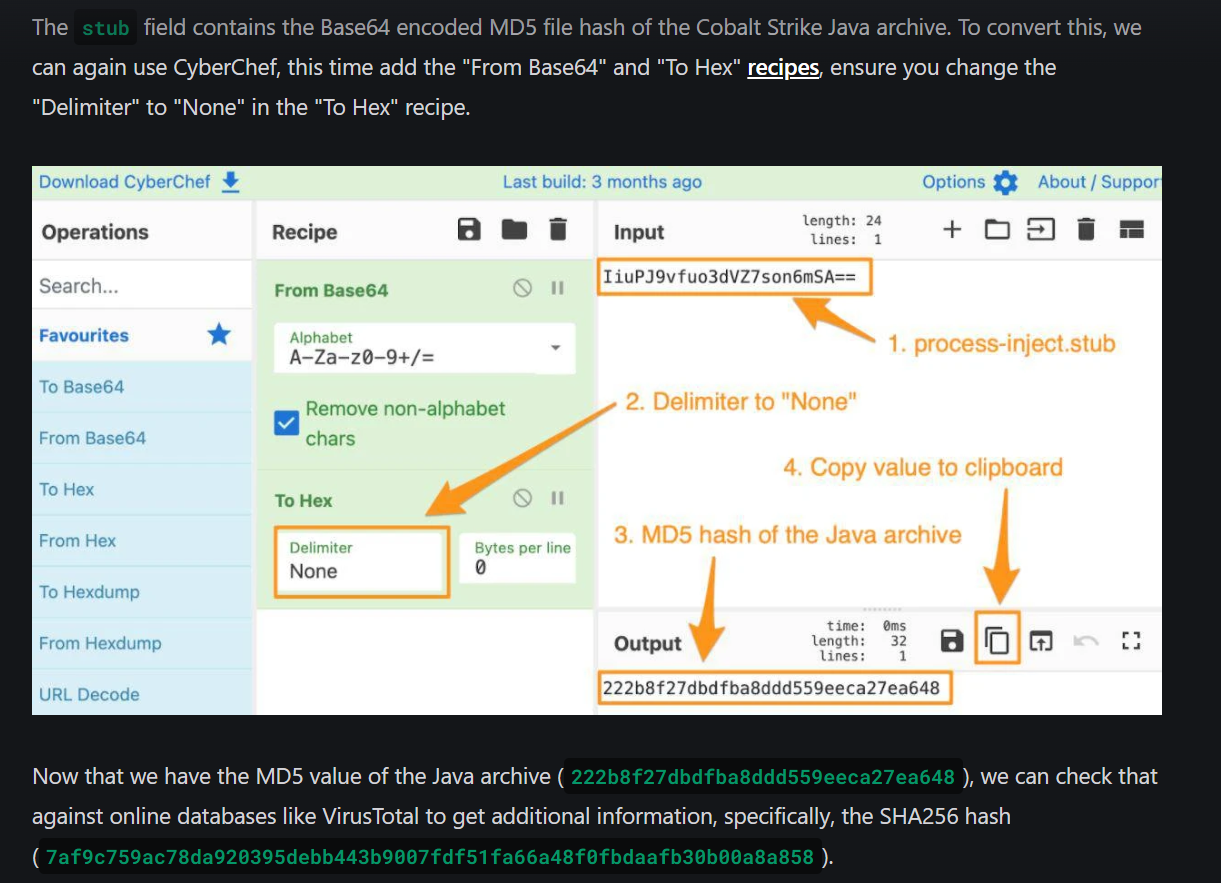Save the output to a file with the Output floppy icon

tap(953, 641)
